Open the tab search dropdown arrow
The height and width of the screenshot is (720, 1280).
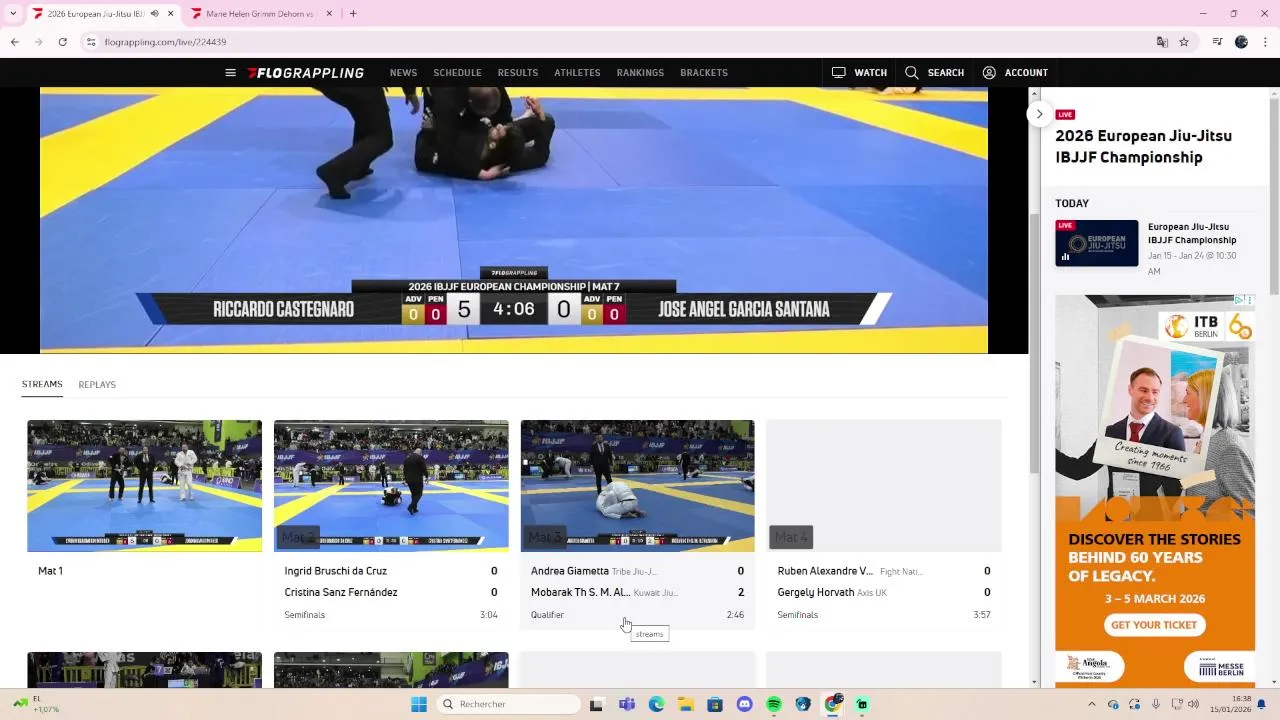(13, 14)
